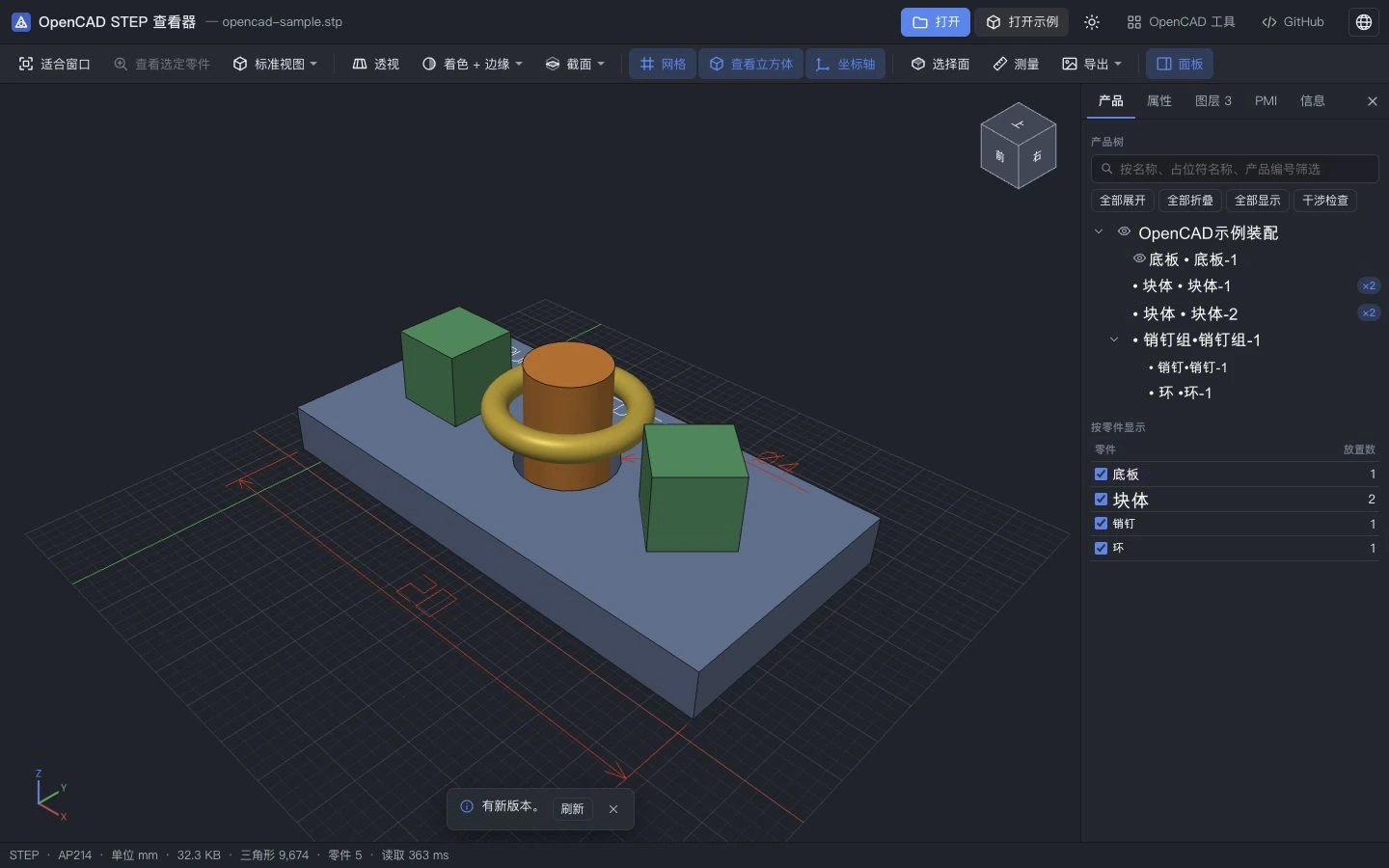The image size is (1389, 868).
Task: Focus the product tree search field
Action: 1235,169
